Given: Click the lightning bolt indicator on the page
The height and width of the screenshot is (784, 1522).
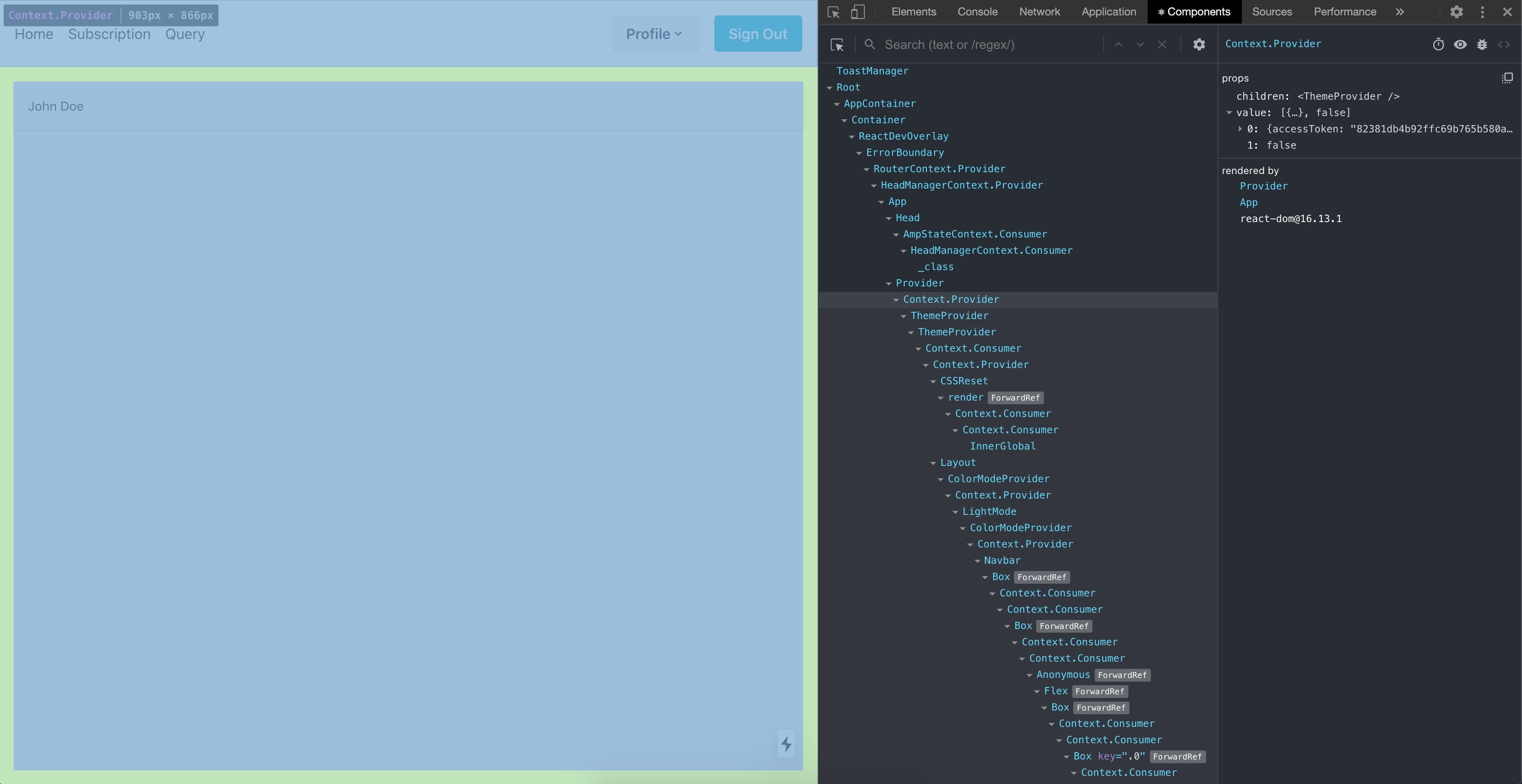Looking at the screenshot, I should (786, 745).
